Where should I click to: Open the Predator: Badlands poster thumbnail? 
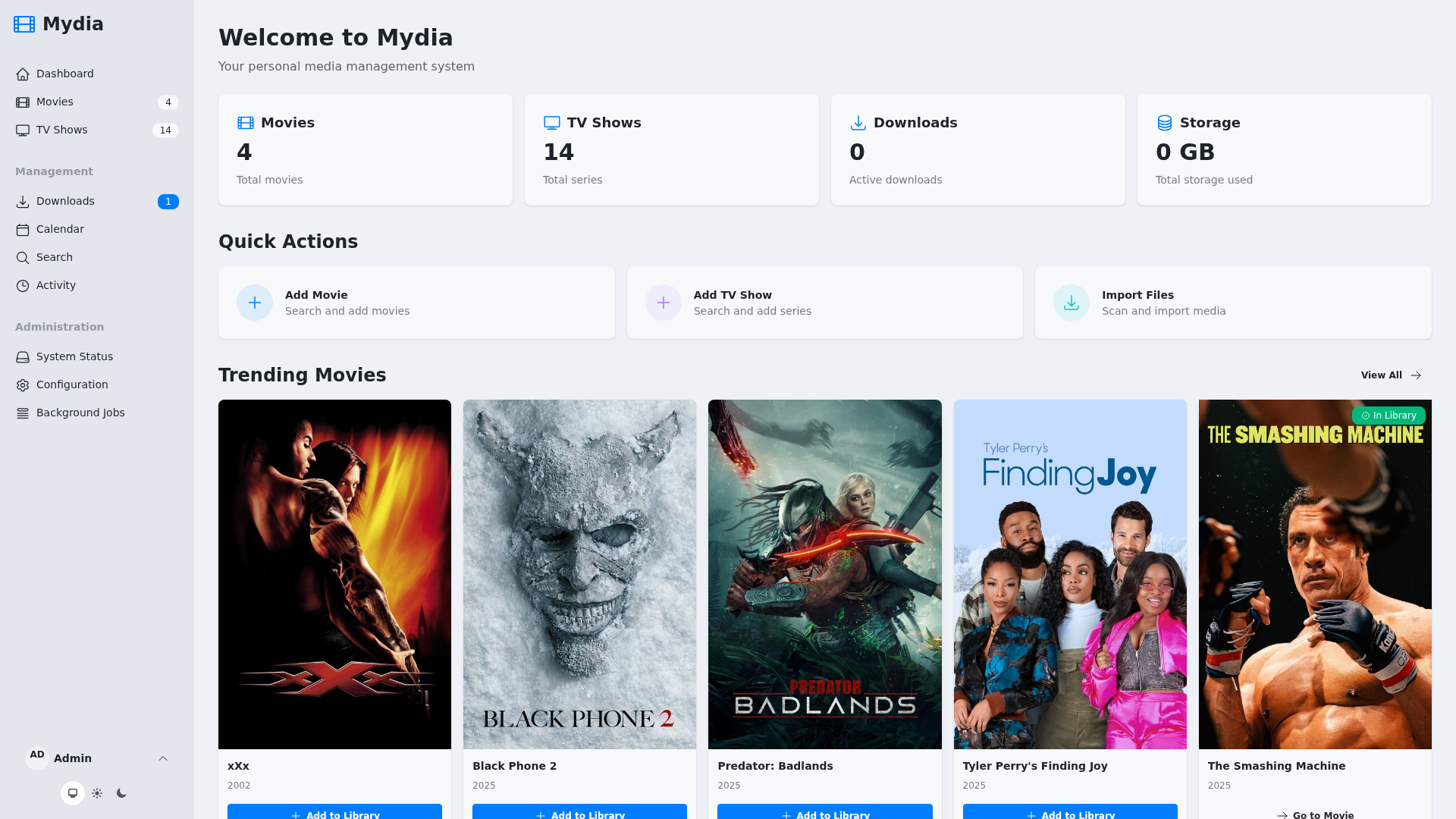click(x=824, y=574)
